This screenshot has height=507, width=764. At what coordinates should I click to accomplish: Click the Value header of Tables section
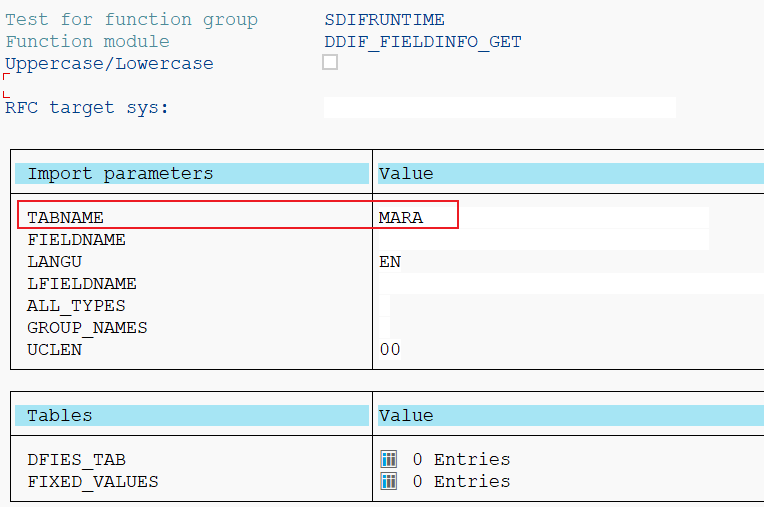click(x=571, y=415)
